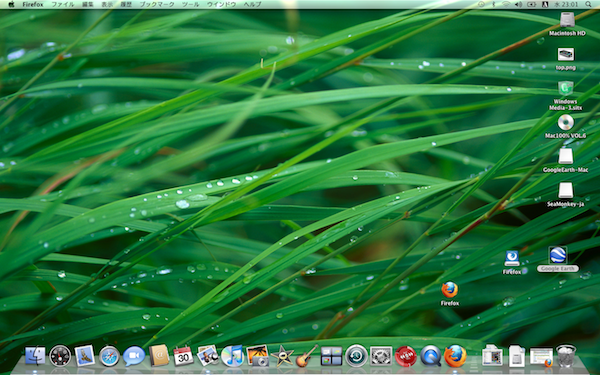
Task: Open the ヘルプ menu
Action: click(x=253, y=5)
